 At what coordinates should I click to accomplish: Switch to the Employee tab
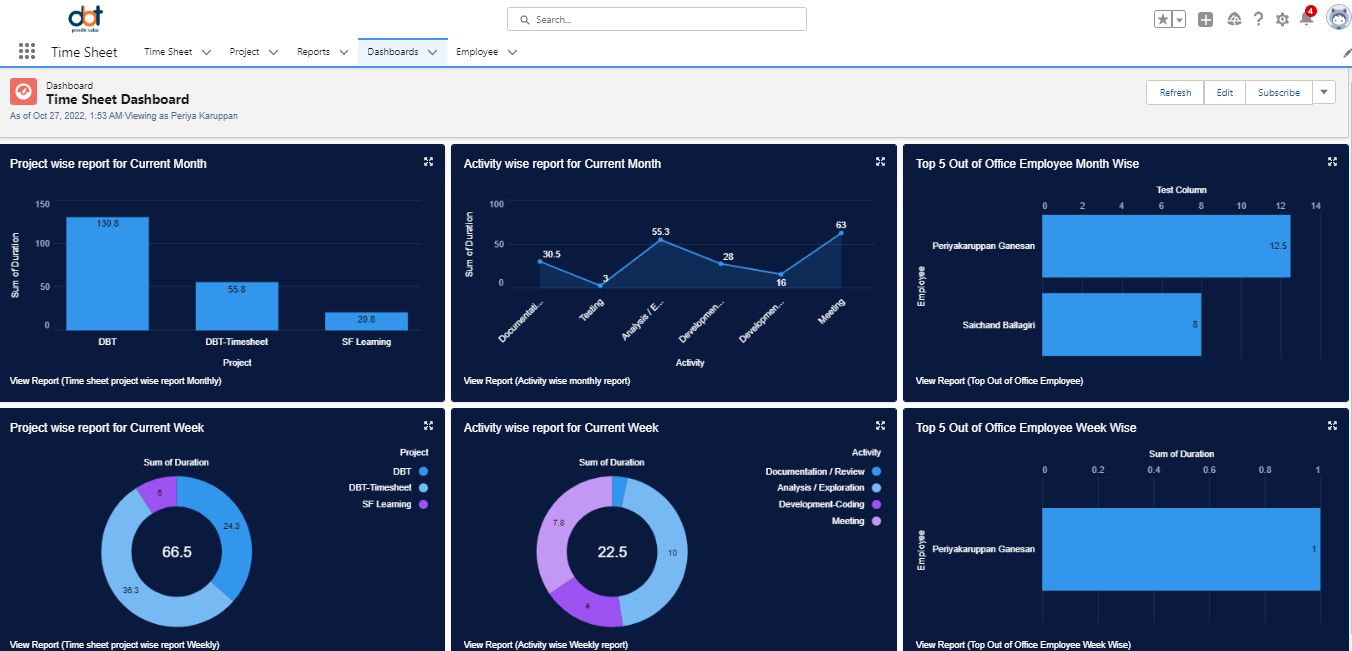point(477,52)
